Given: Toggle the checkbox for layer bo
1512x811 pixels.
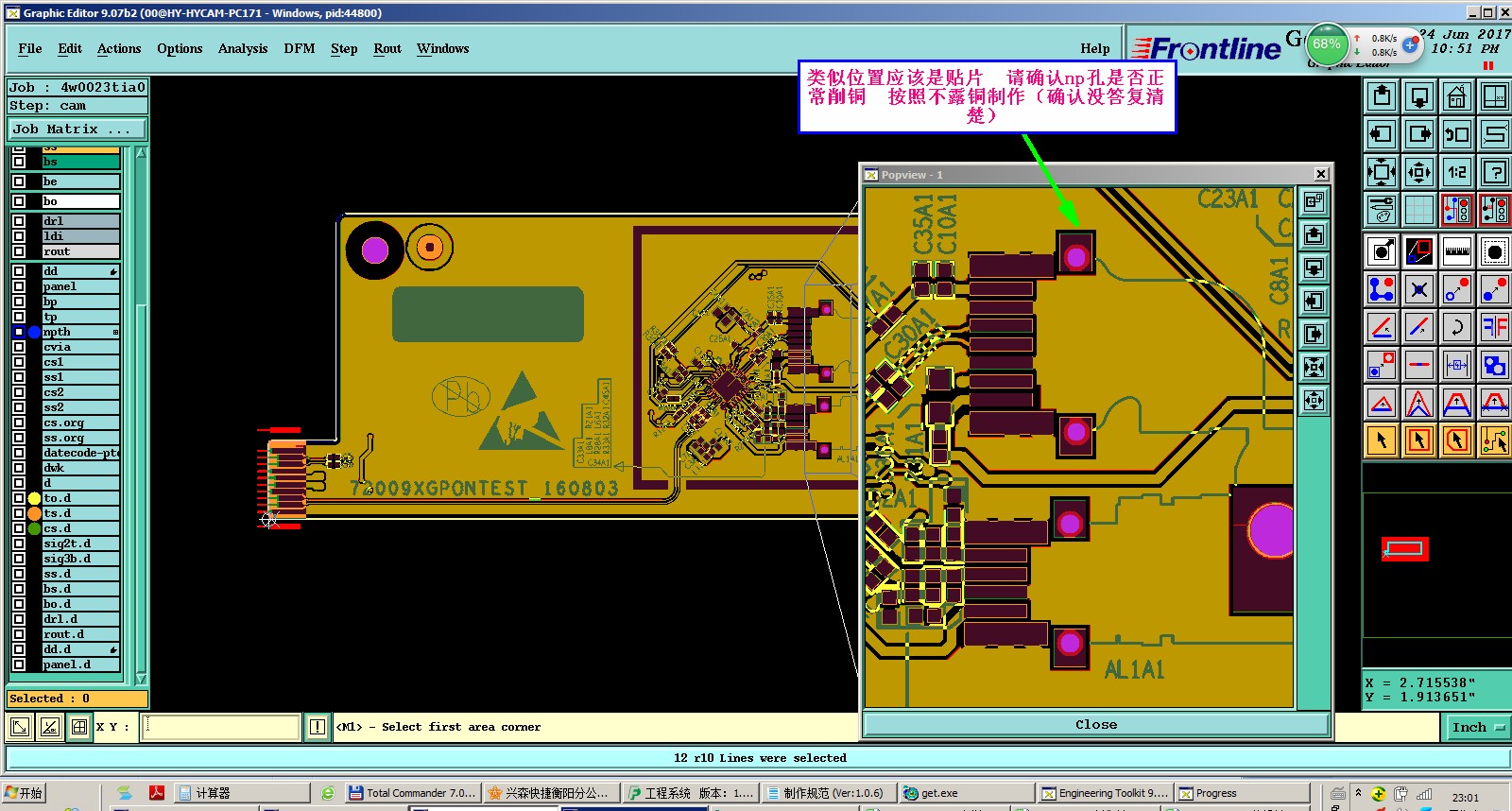Looking at the screenshot, I should pos(19,201).
